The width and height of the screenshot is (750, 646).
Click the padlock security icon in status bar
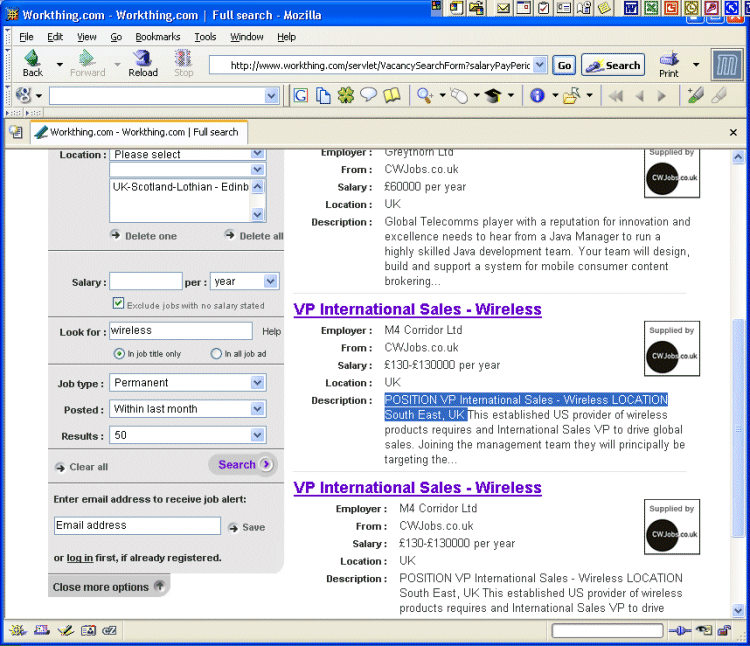[x=725, y=631]
